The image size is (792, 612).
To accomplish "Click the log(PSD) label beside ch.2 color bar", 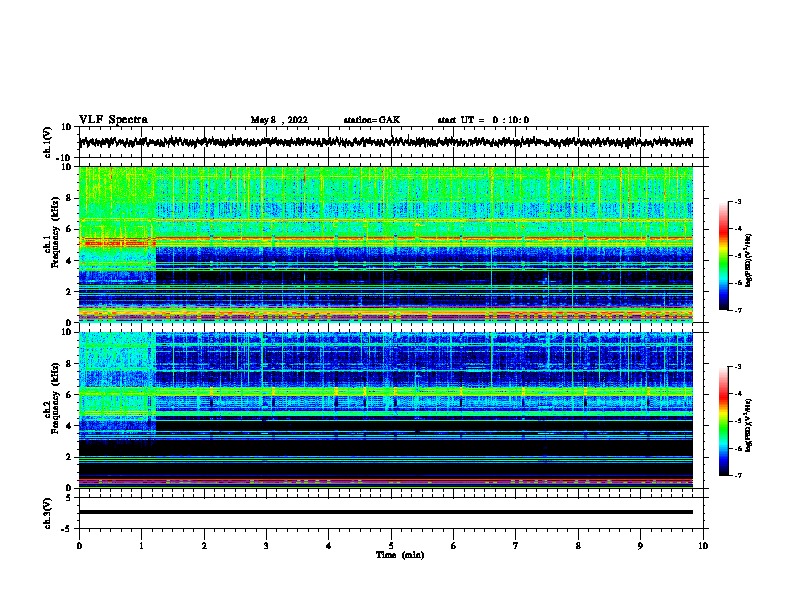I will [749, 425].
